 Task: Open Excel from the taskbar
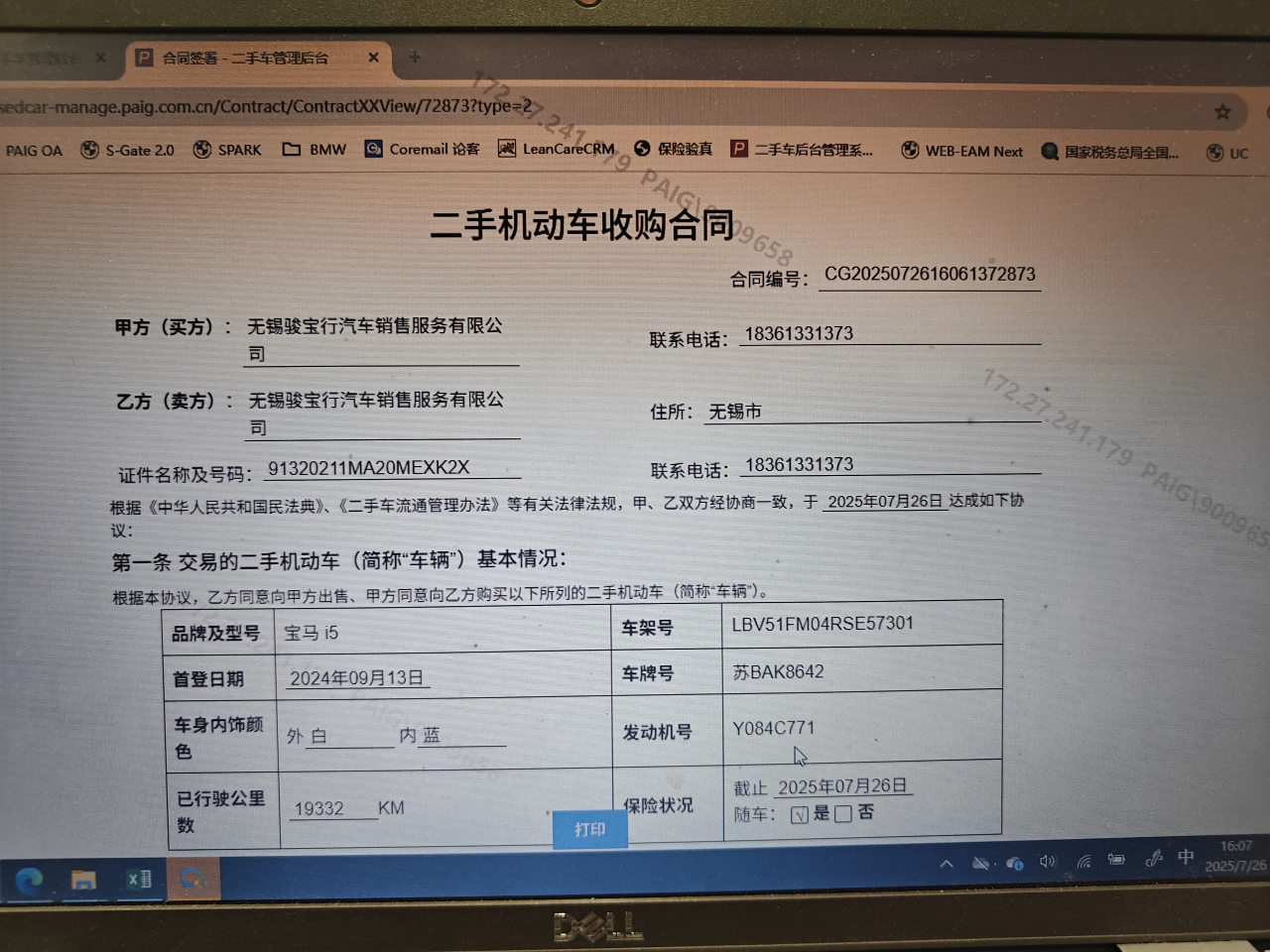[x=139, y=880]
